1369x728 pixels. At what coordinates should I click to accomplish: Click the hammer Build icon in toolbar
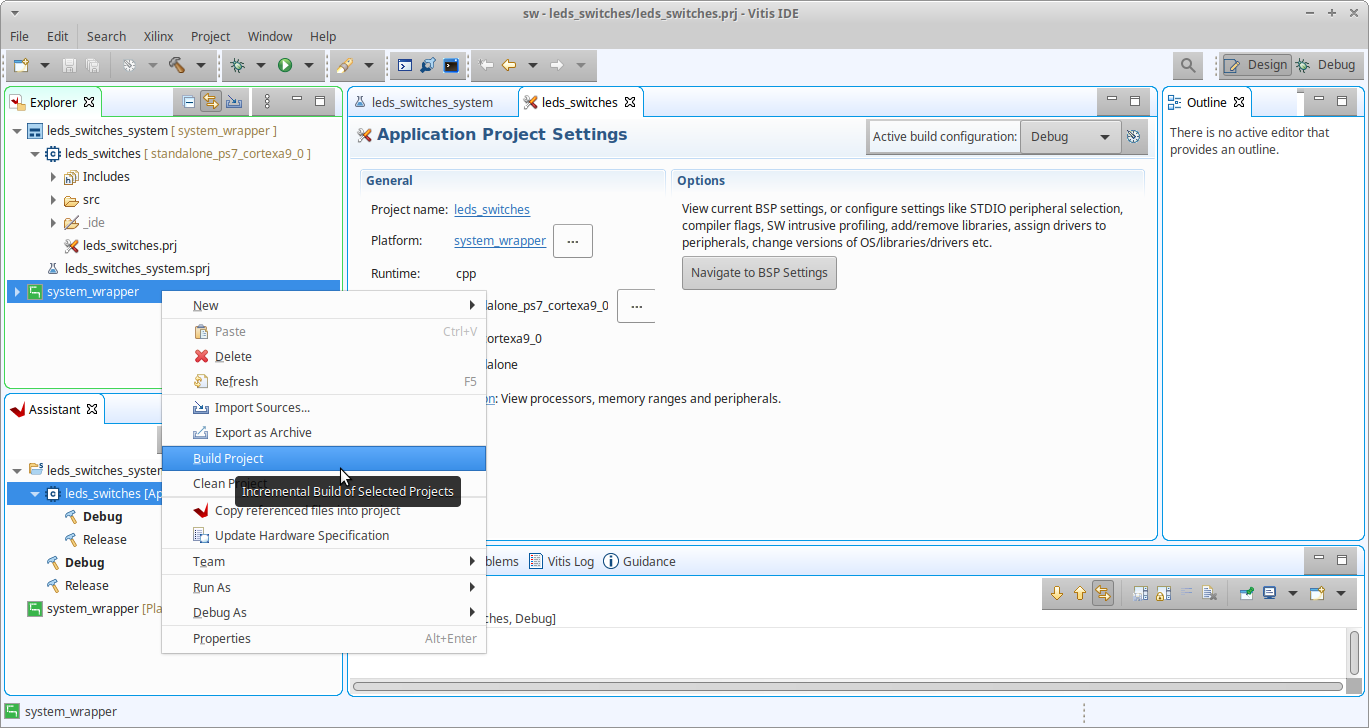(x=177, y=65)
